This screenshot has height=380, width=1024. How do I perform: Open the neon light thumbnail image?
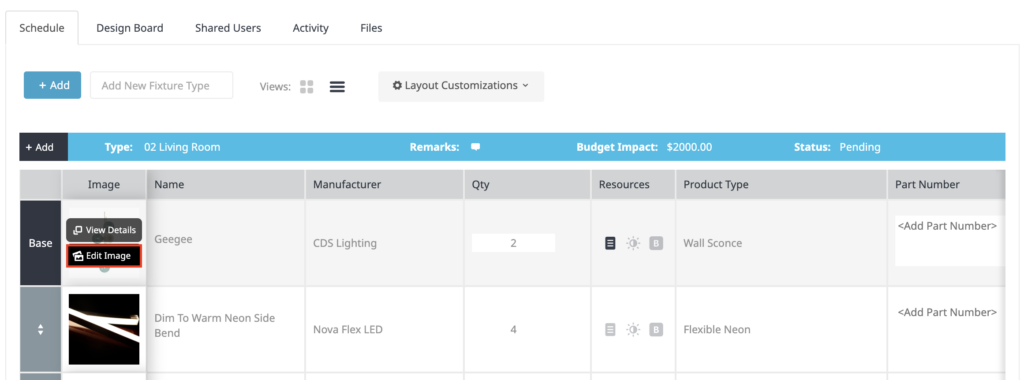tap(104, 329)
